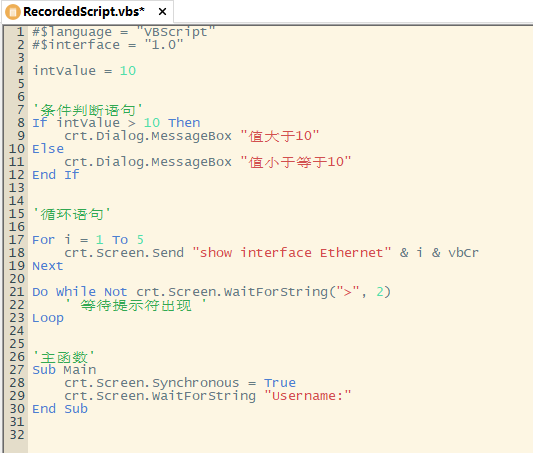Click 'crt.Screen.Send' on line 18
533x453 pixels.
(x=124, y=253)
